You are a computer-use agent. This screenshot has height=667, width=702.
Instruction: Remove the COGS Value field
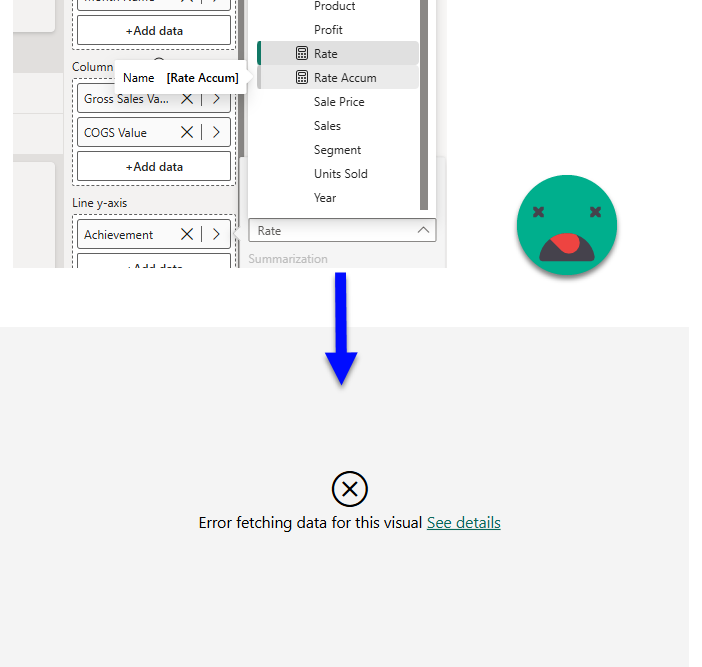tap(187, 132)
